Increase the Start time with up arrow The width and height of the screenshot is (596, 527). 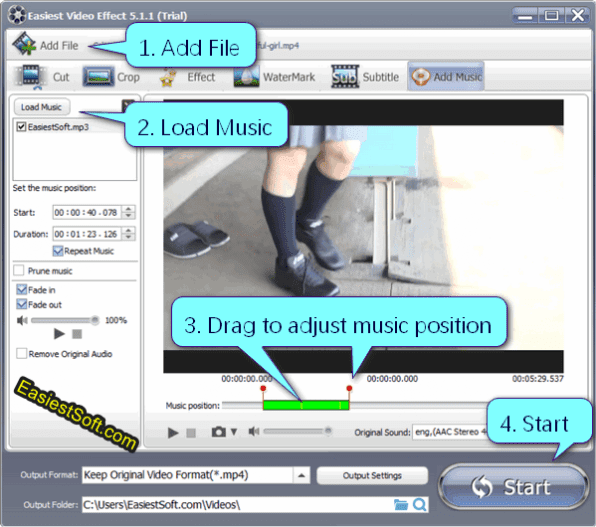click(128, 209)
